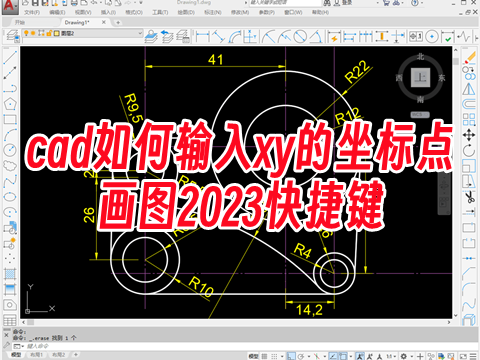
Task: Select the Spline tool in Draw toolbar
Action: [10, 181]
